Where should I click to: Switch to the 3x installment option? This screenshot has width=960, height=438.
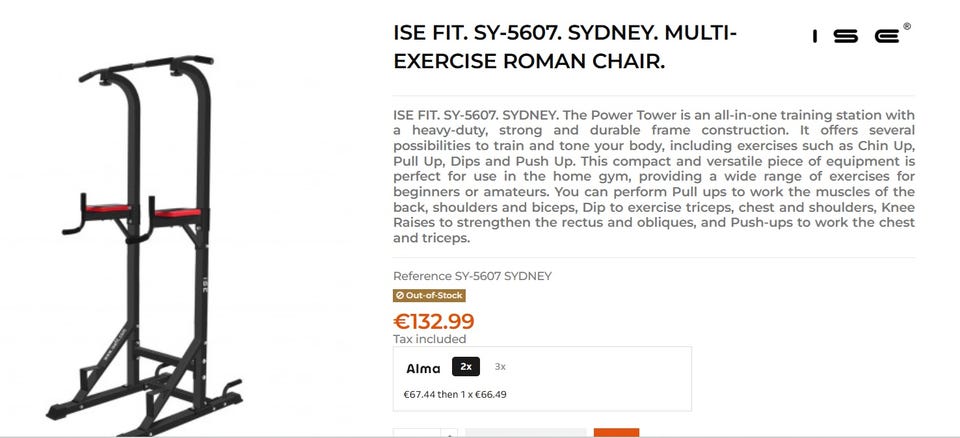[x=500, y=367]
